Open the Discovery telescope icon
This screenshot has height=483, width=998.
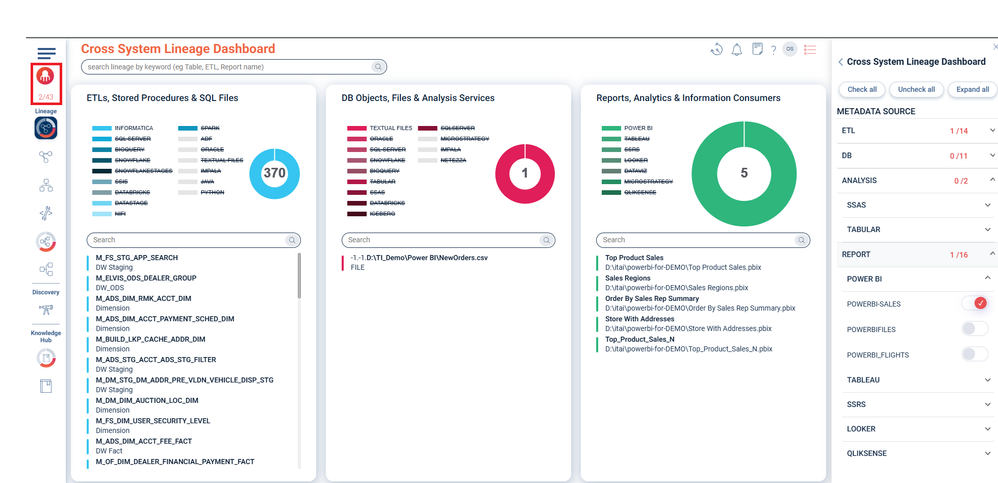pos(46,309)
